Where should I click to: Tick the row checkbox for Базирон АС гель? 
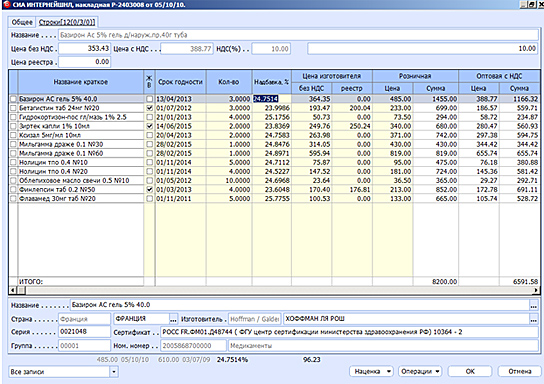[13, 99]
